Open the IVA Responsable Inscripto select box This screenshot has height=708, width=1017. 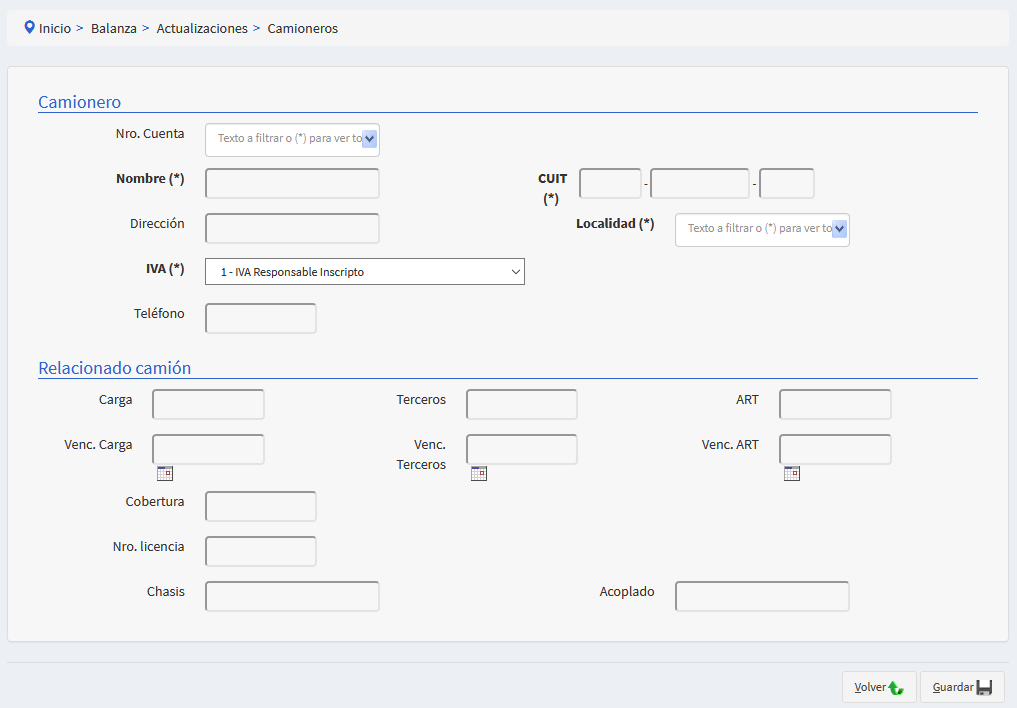(x=364, y=272)
